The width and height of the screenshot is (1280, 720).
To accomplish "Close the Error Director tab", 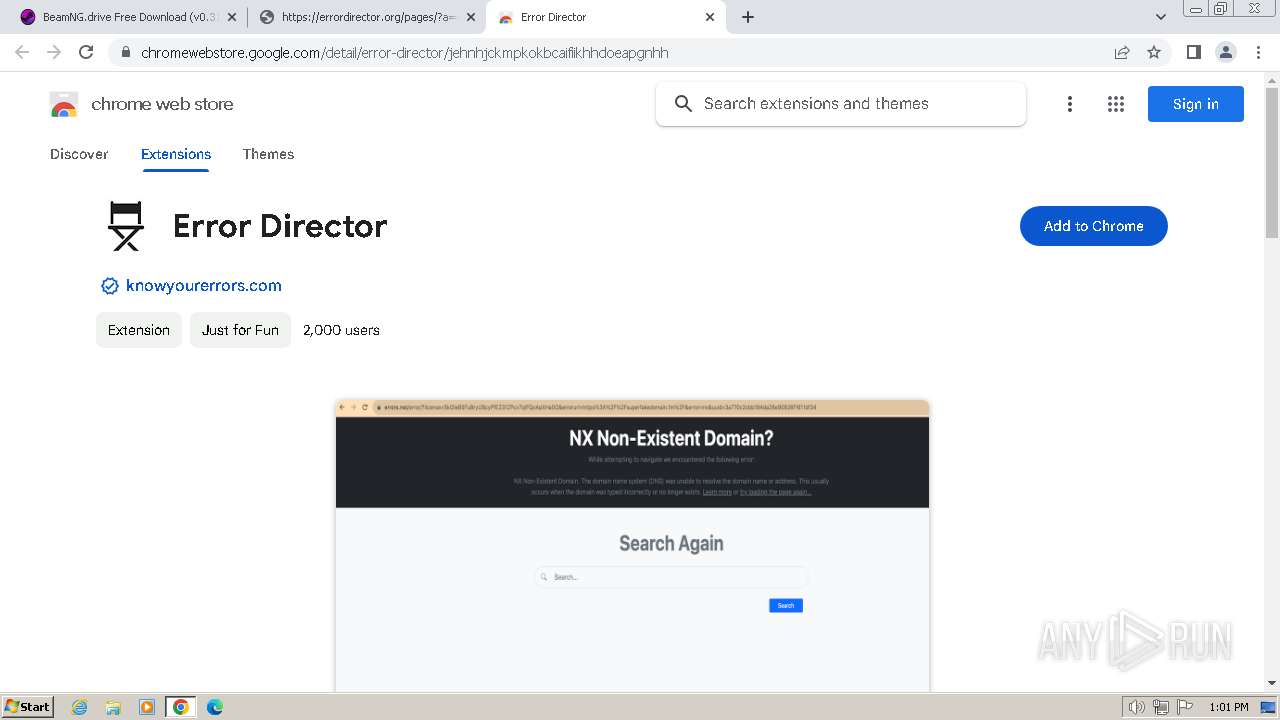I will [x=710, y=17].
